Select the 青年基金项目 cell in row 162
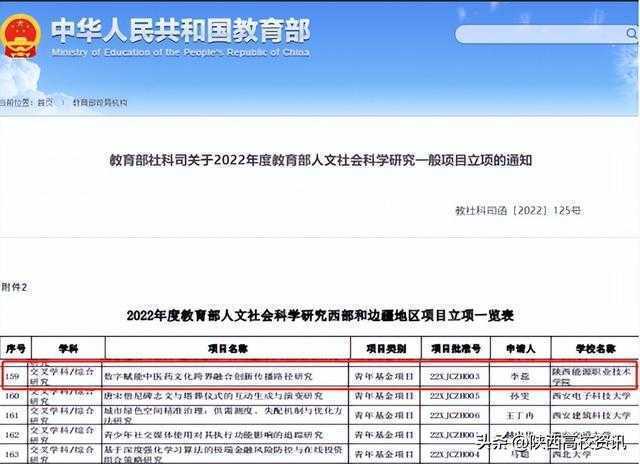Viewport: 640px width, 464px height. pyautogui.click(x=384, y=435)
